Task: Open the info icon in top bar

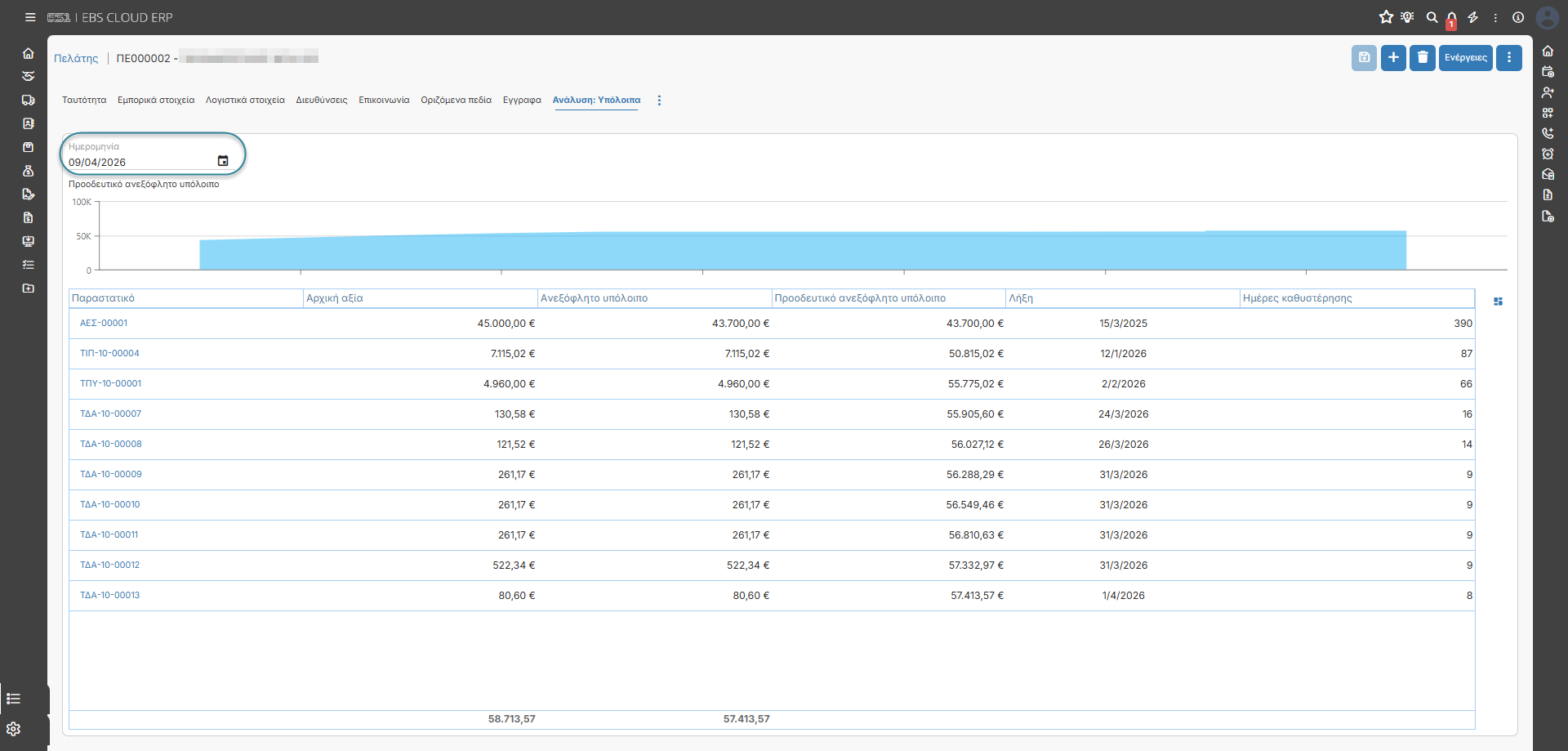Action: point(1518,17)
